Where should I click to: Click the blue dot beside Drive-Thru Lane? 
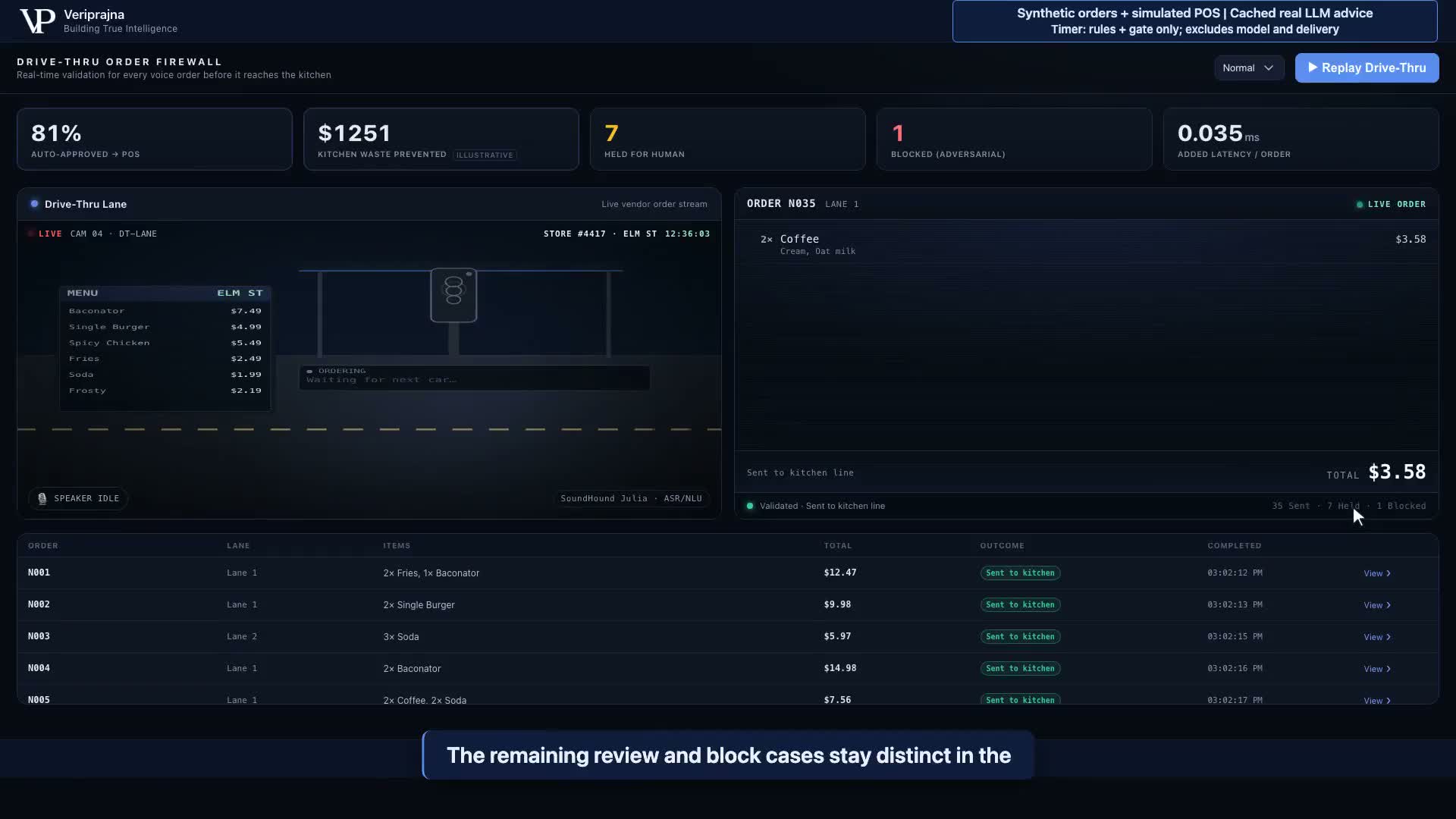(34, 204)
